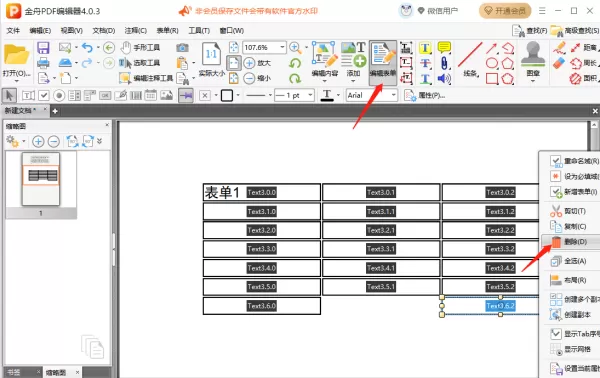Click the 线条 line drawing tool
Viewport: 600px width, 378px height.
[x=470, y=59]
